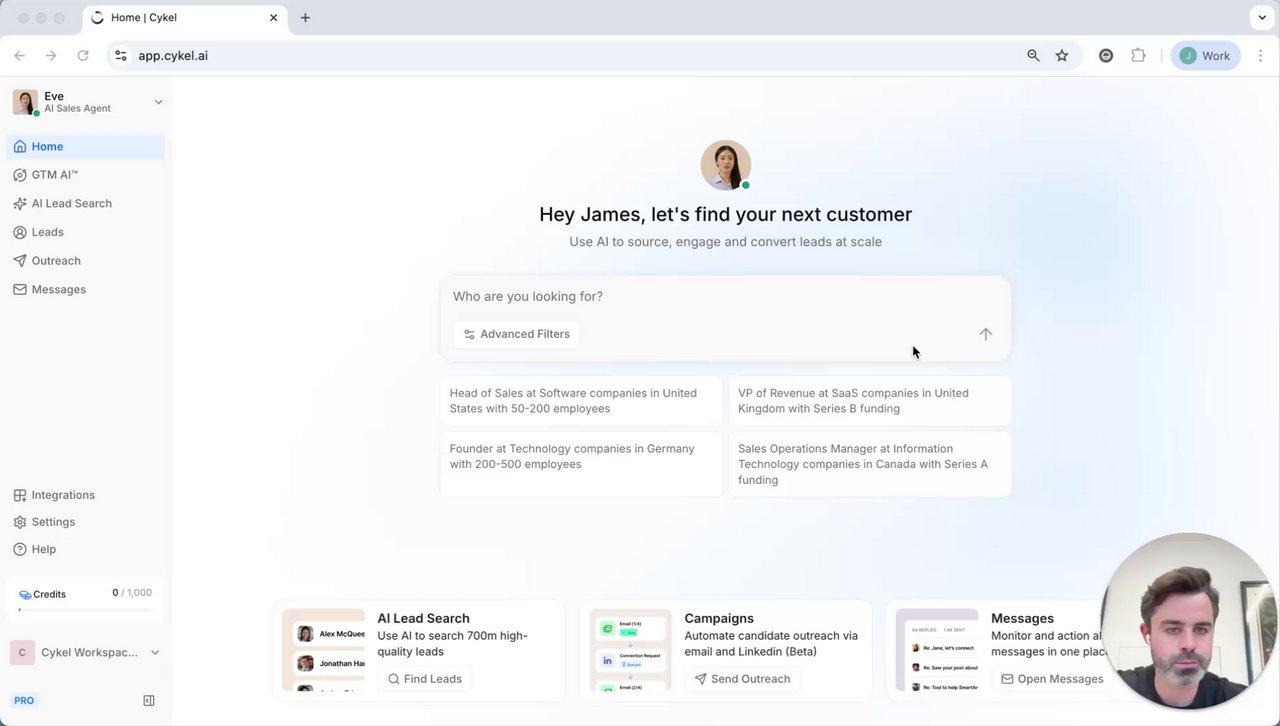
Task: Click the GTM AI target icon
Action: click(20, 175)
